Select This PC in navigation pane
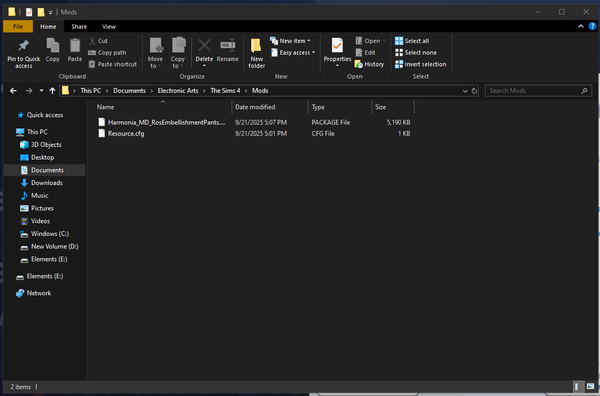This screenshot has height=396, width=600. click(x=37, y=132)
